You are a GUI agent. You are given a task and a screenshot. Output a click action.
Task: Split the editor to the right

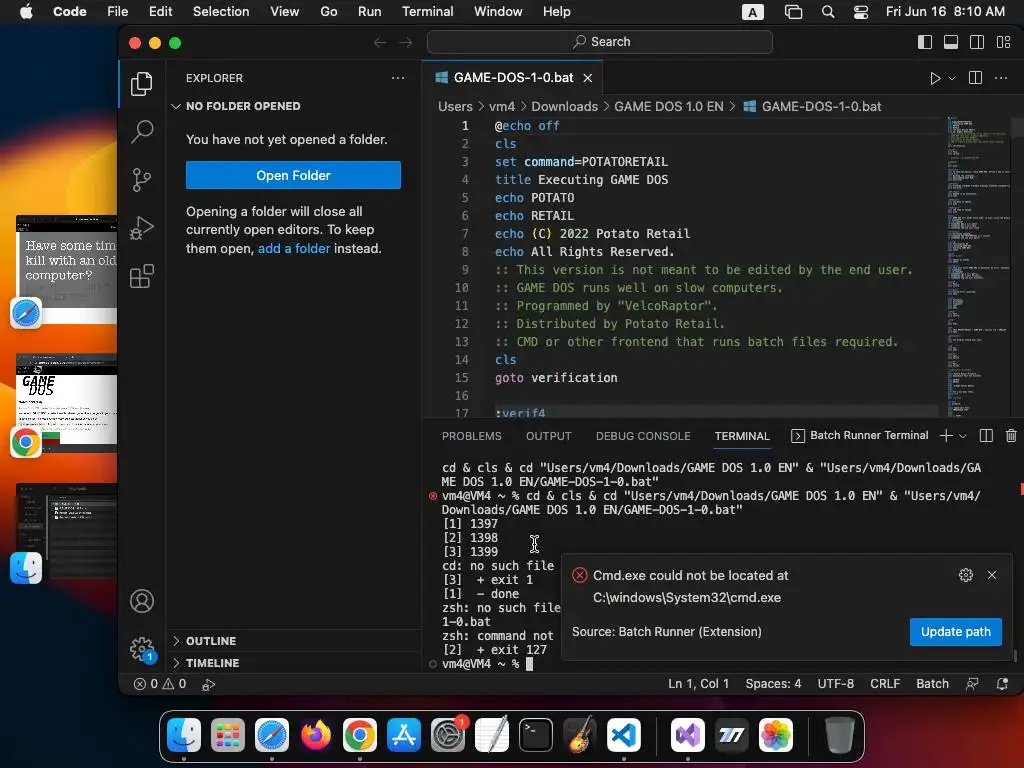(975, 78)
